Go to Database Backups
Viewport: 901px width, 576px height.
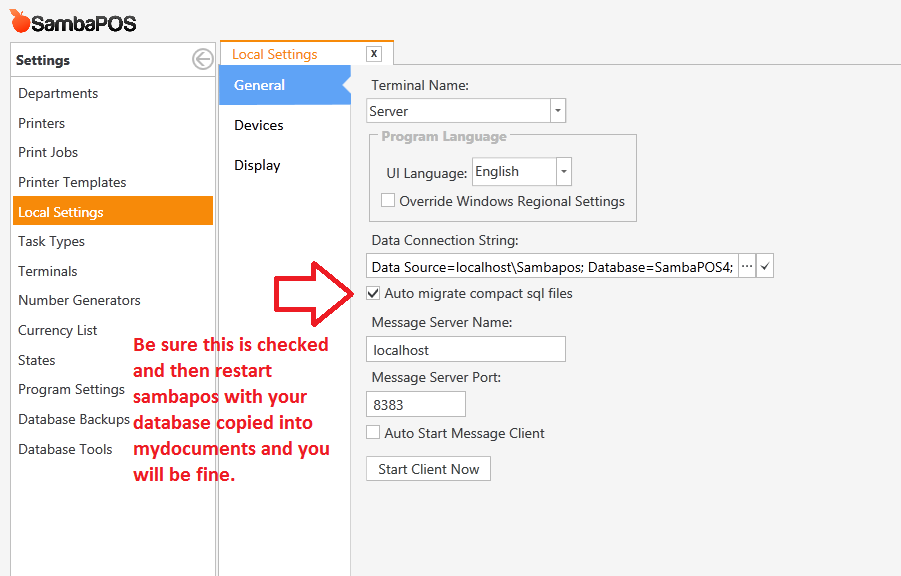pyautogui.click(x=74, y=420)
